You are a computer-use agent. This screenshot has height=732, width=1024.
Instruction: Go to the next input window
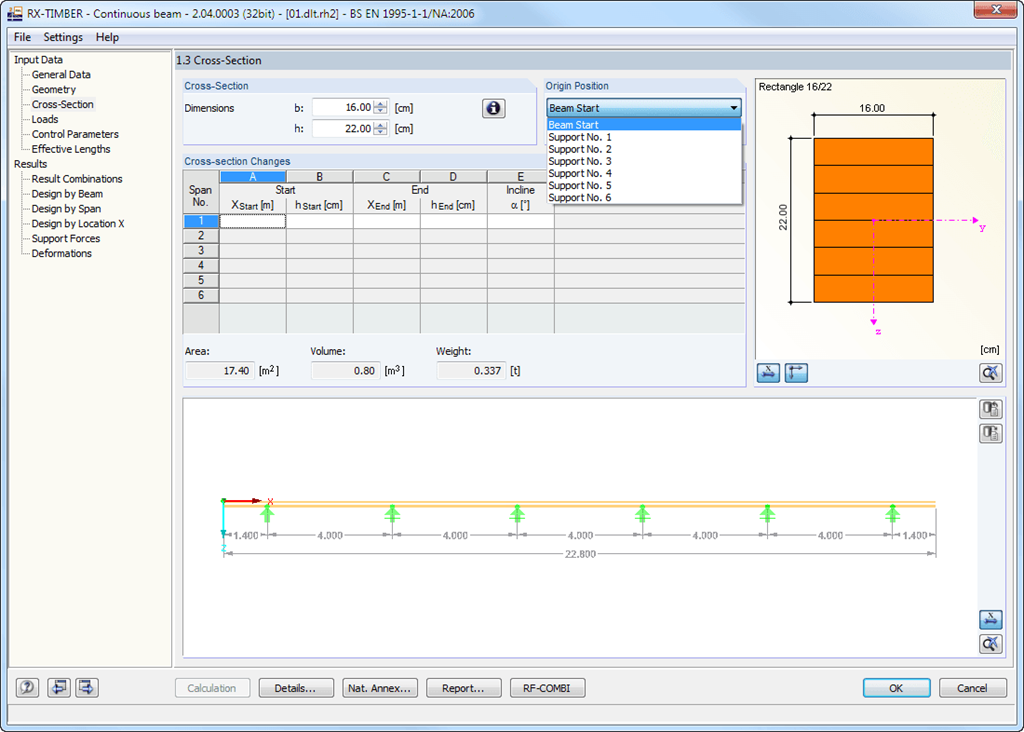87,688
